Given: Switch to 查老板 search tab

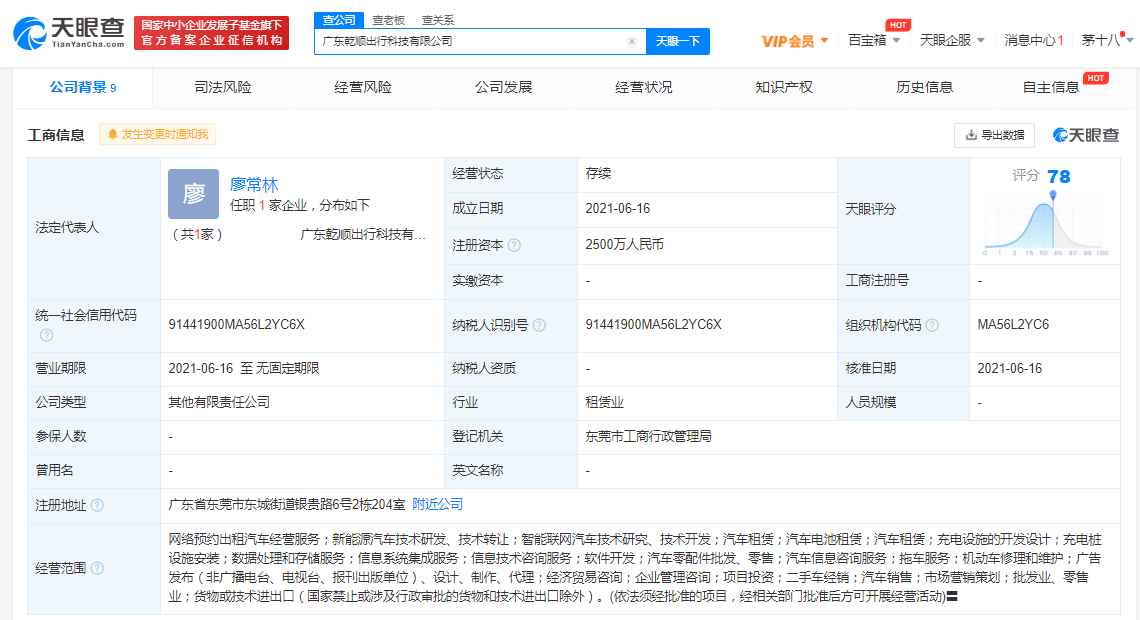Looking at the screenshot, I should (388, 20).
